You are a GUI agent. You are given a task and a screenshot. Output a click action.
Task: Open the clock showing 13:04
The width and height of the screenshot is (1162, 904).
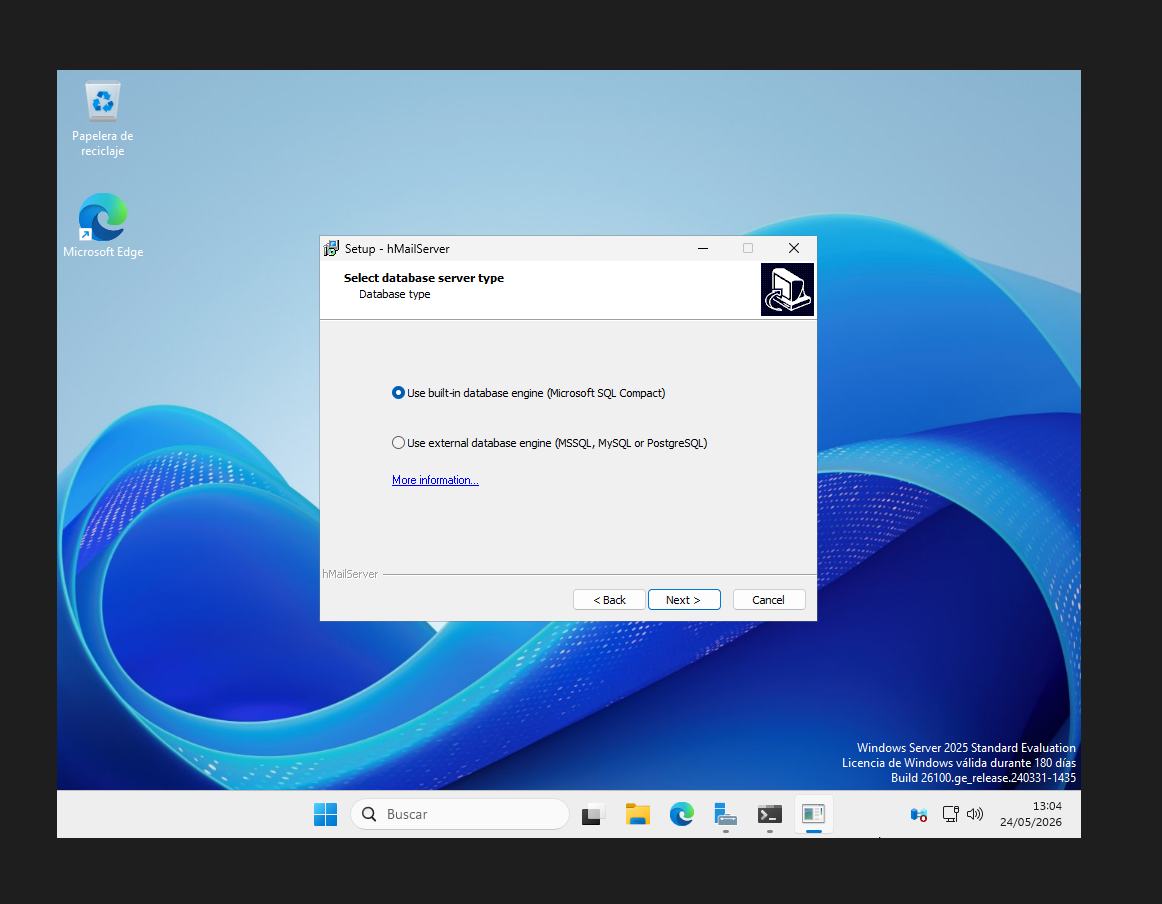(1031, 814)
